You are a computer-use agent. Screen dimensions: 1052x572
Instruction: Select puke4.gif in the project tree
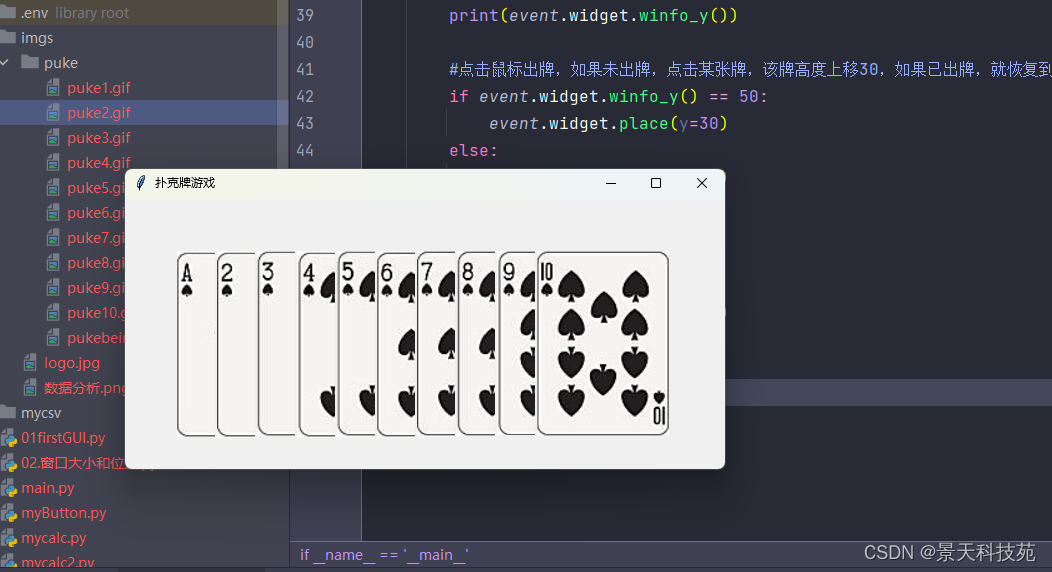pyautogui.click(x=99, y=163)
